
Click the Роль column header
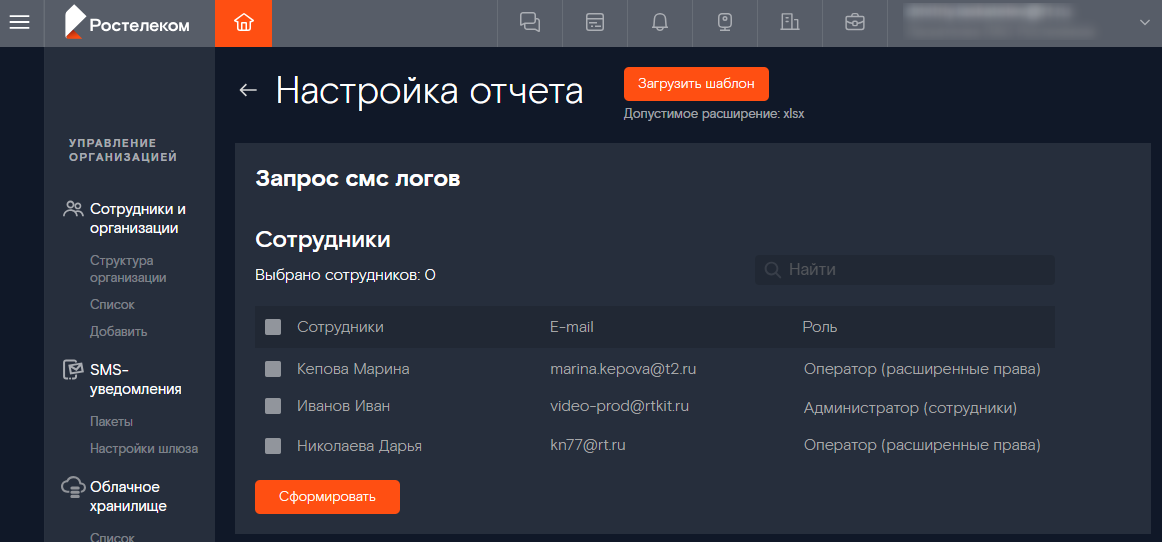[820, 327]
